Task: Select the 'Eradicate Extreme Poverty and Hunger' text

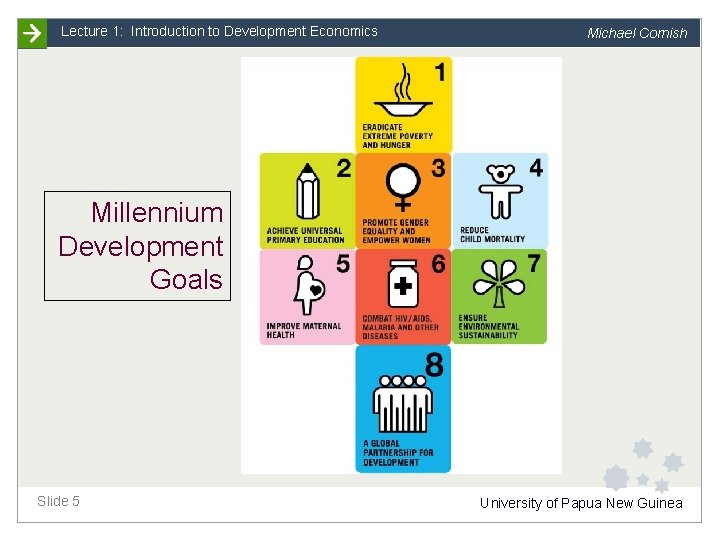Action: [397, 136]
